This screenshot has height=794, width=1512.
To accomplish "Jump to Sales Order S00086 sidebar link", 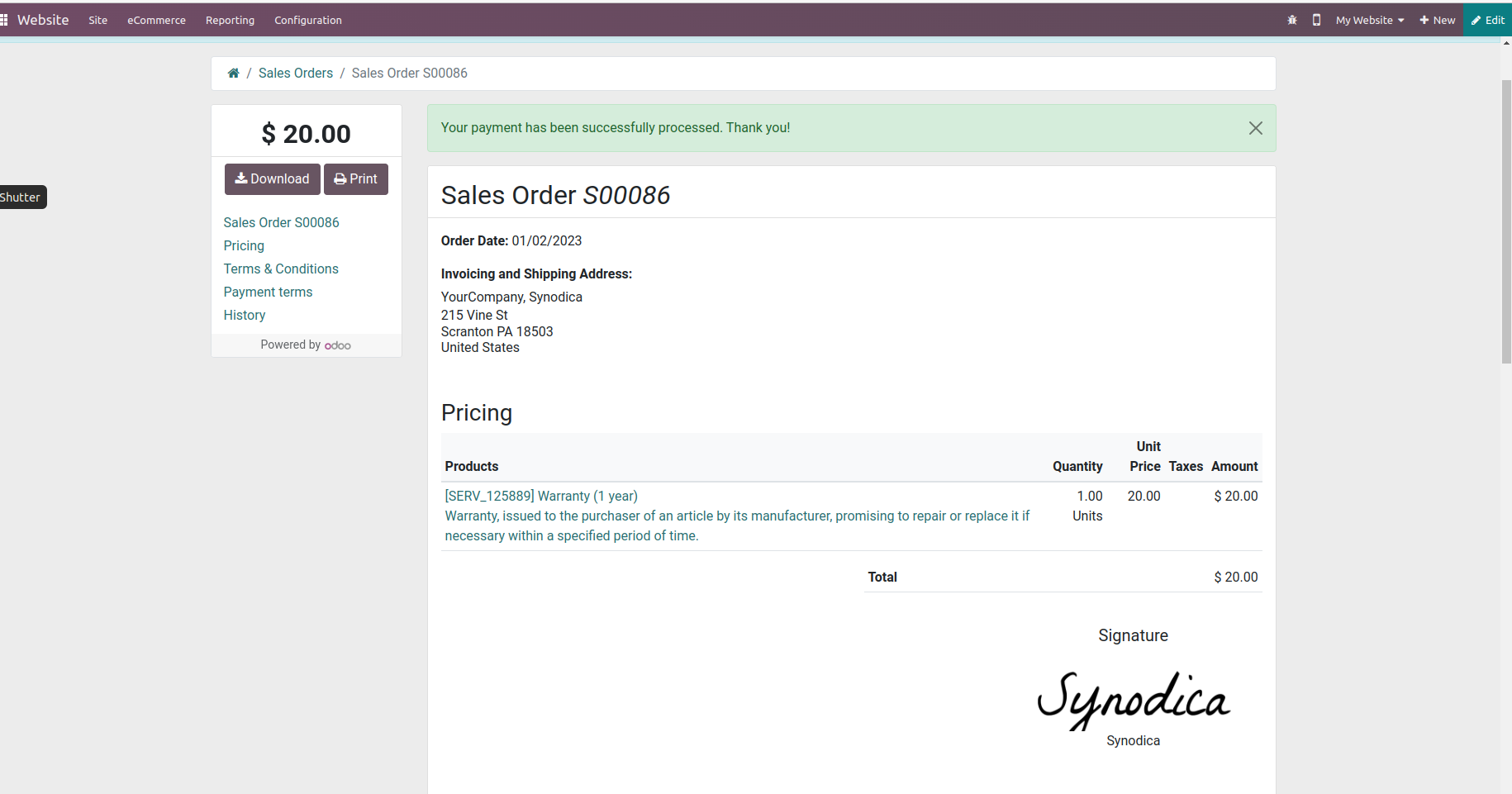I will [281, 222].
